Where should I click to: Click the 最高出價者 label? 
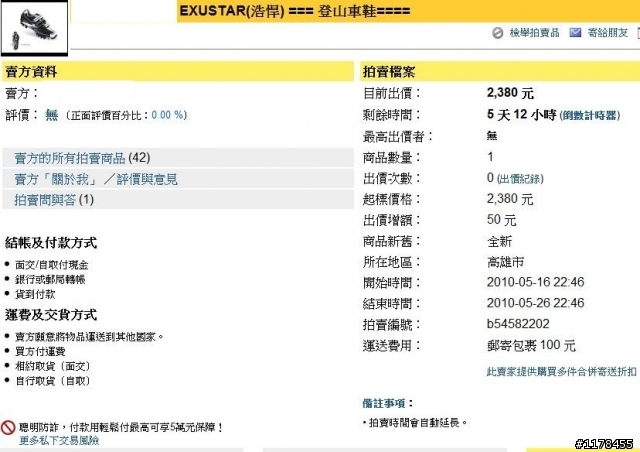[398, 136]
